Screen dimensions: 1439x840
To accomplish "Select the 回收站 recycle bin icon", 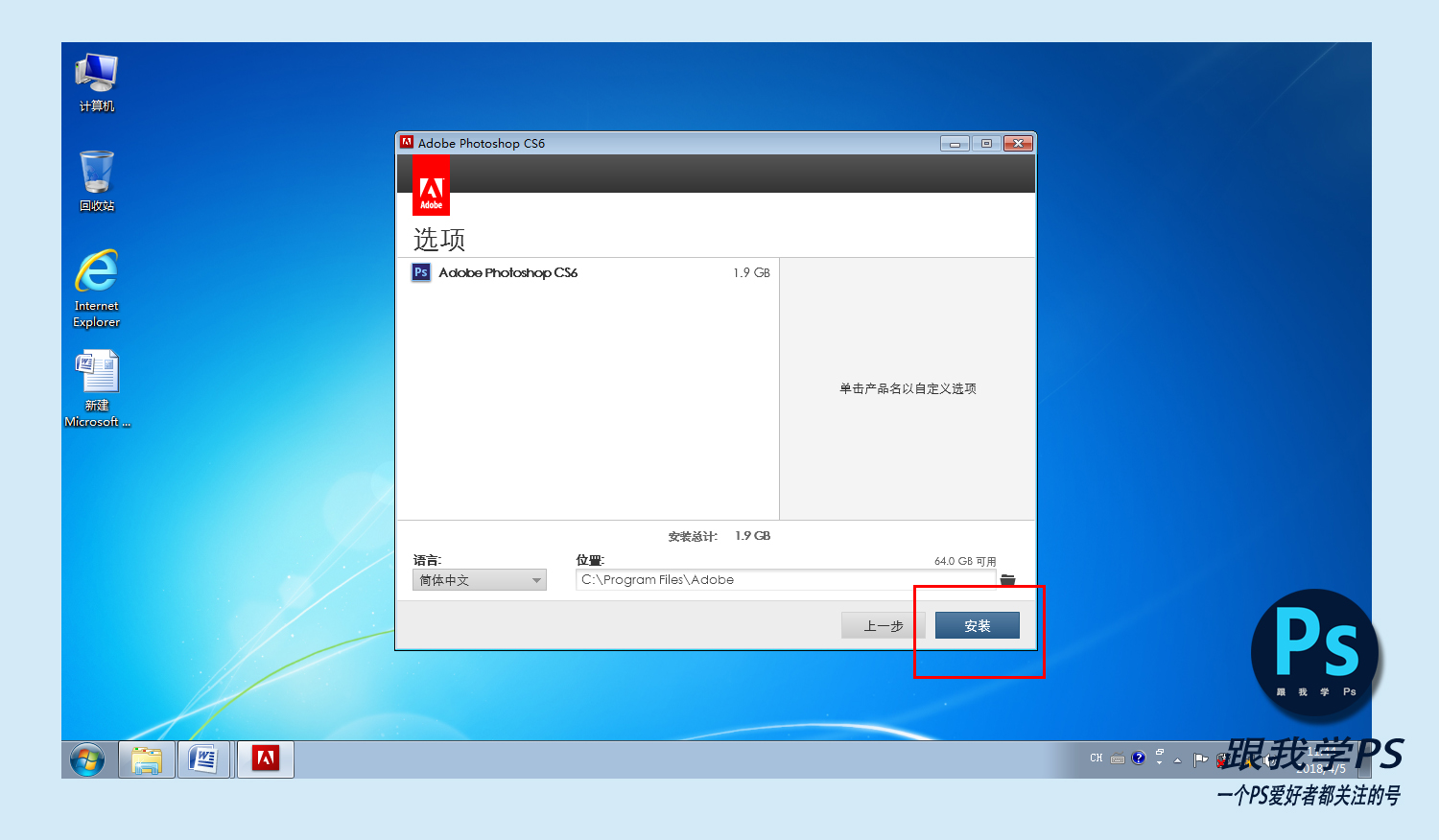I will point(96,181).
